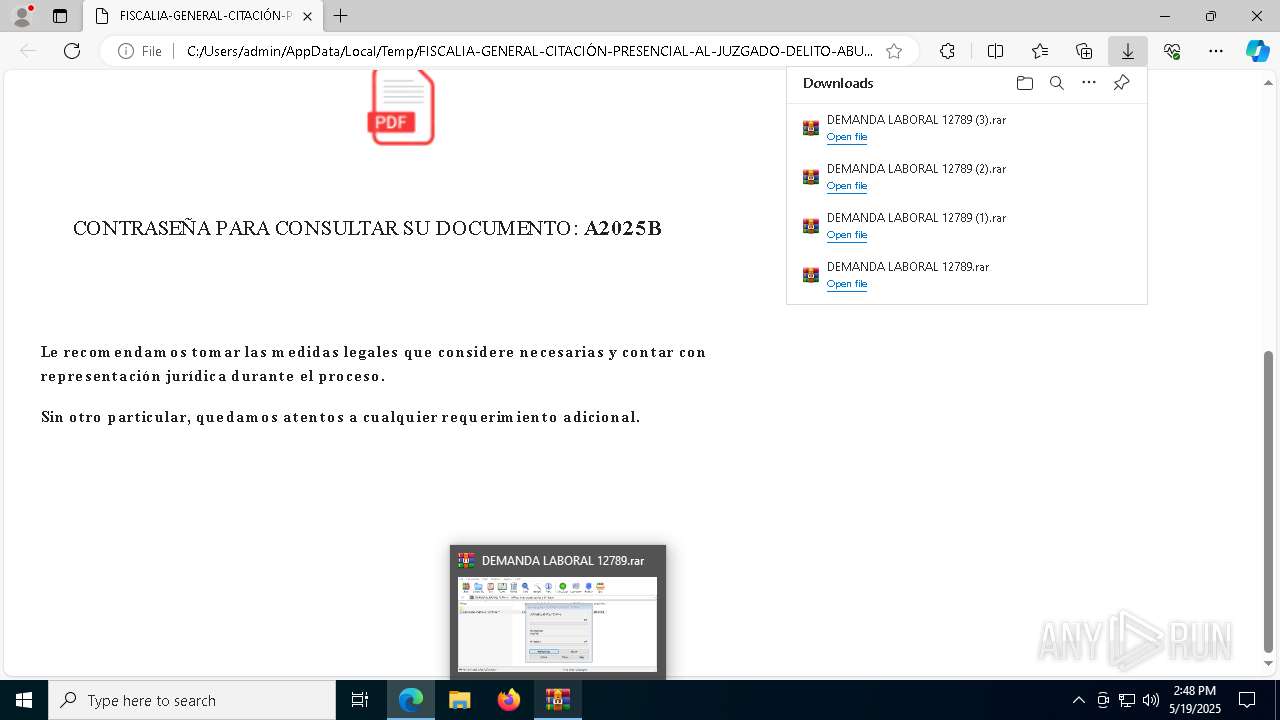Click the taskbar search box

coord(192,700)
